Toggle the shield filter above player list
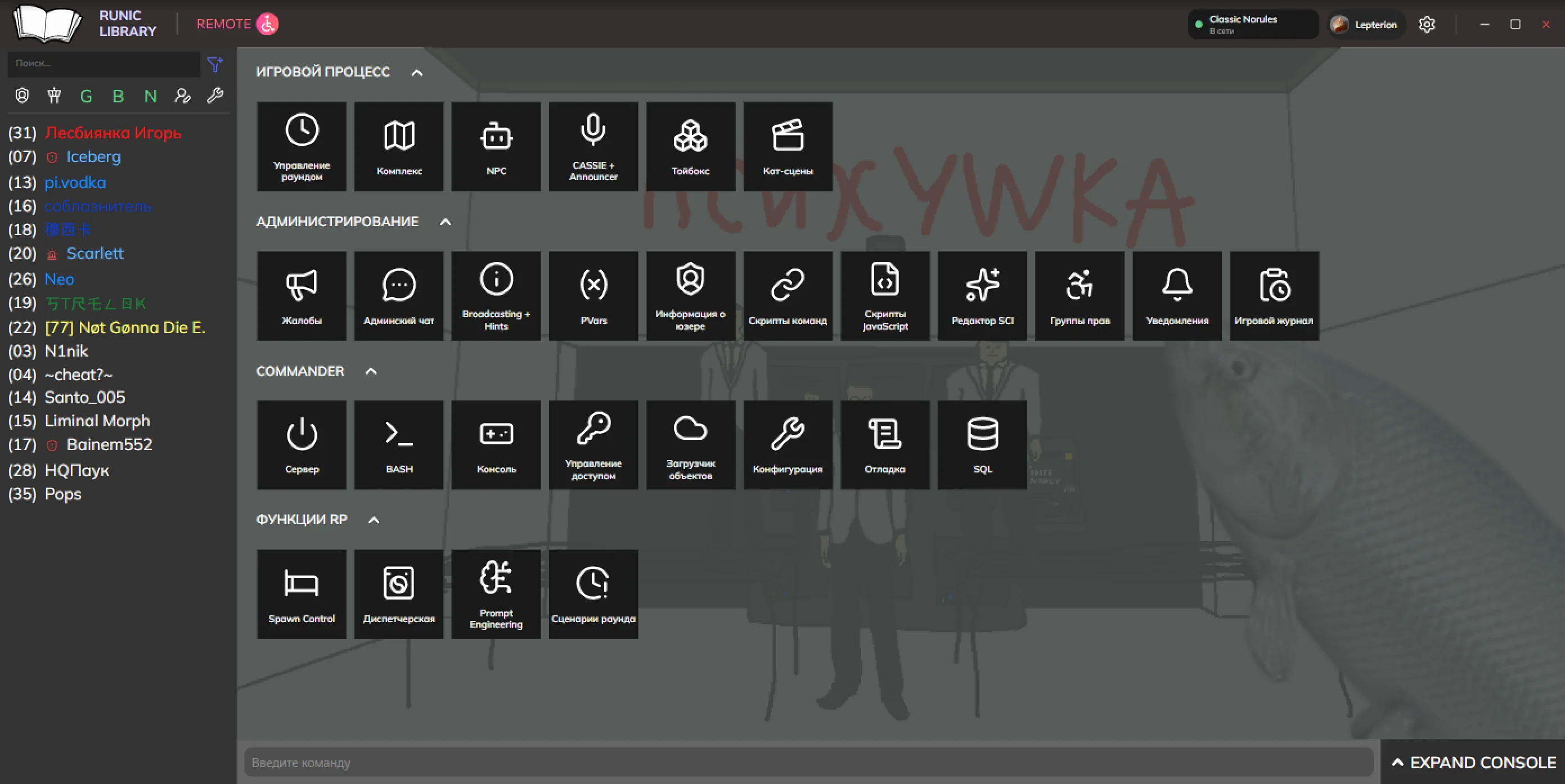This screenshot has height=784, width=1565. pos(23,96)
